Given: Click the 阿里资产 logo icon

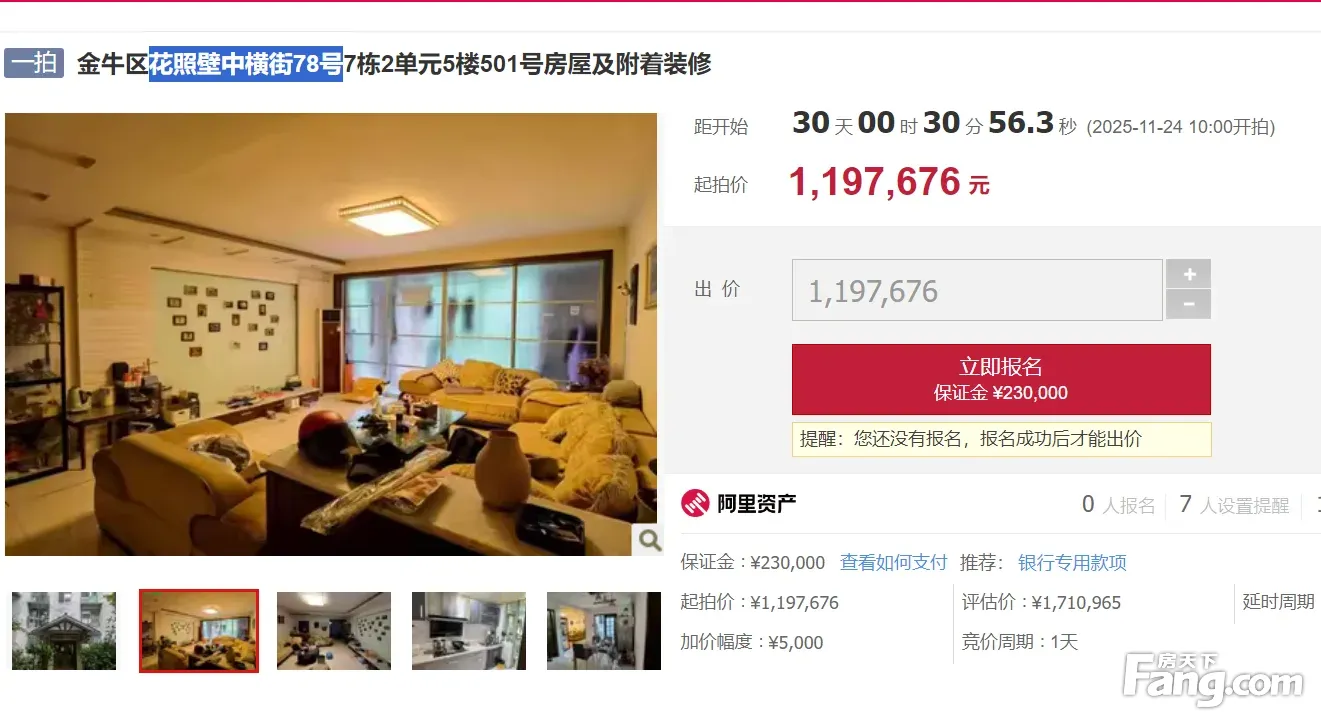Looking at the screenshot, I should (695, 503).
